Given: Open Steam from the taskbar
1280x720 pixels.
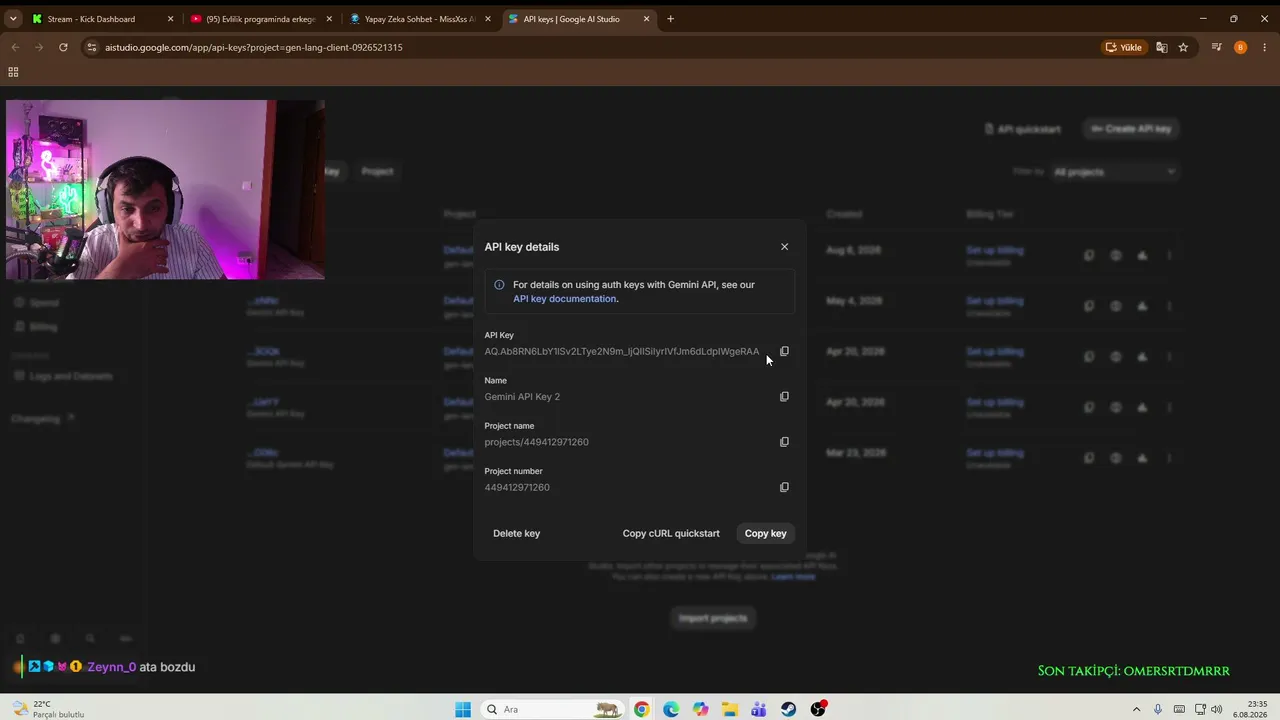Looking at the screenshot, I should click(789, 709).
